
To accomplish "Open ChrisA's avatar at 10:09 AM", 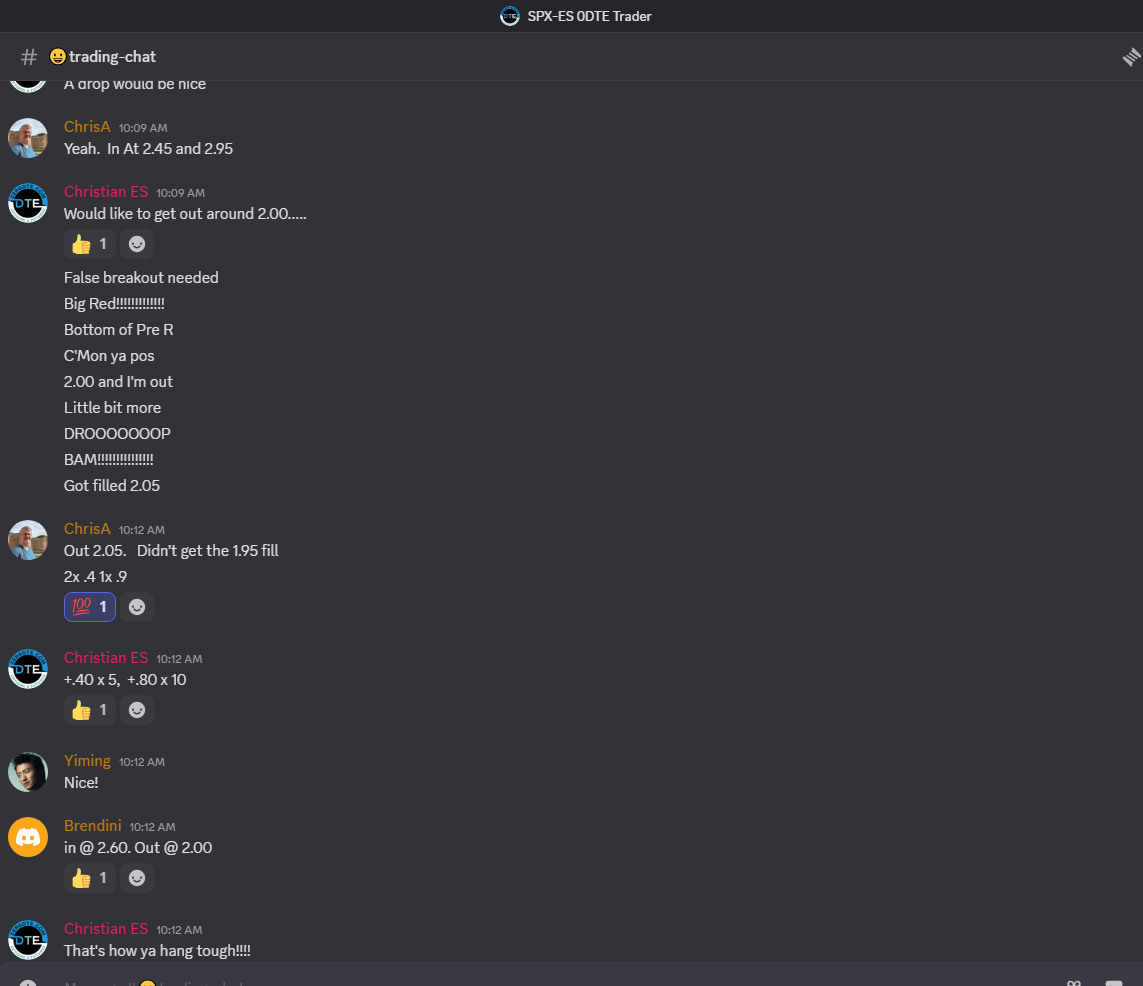I will [x=28, y=138].
